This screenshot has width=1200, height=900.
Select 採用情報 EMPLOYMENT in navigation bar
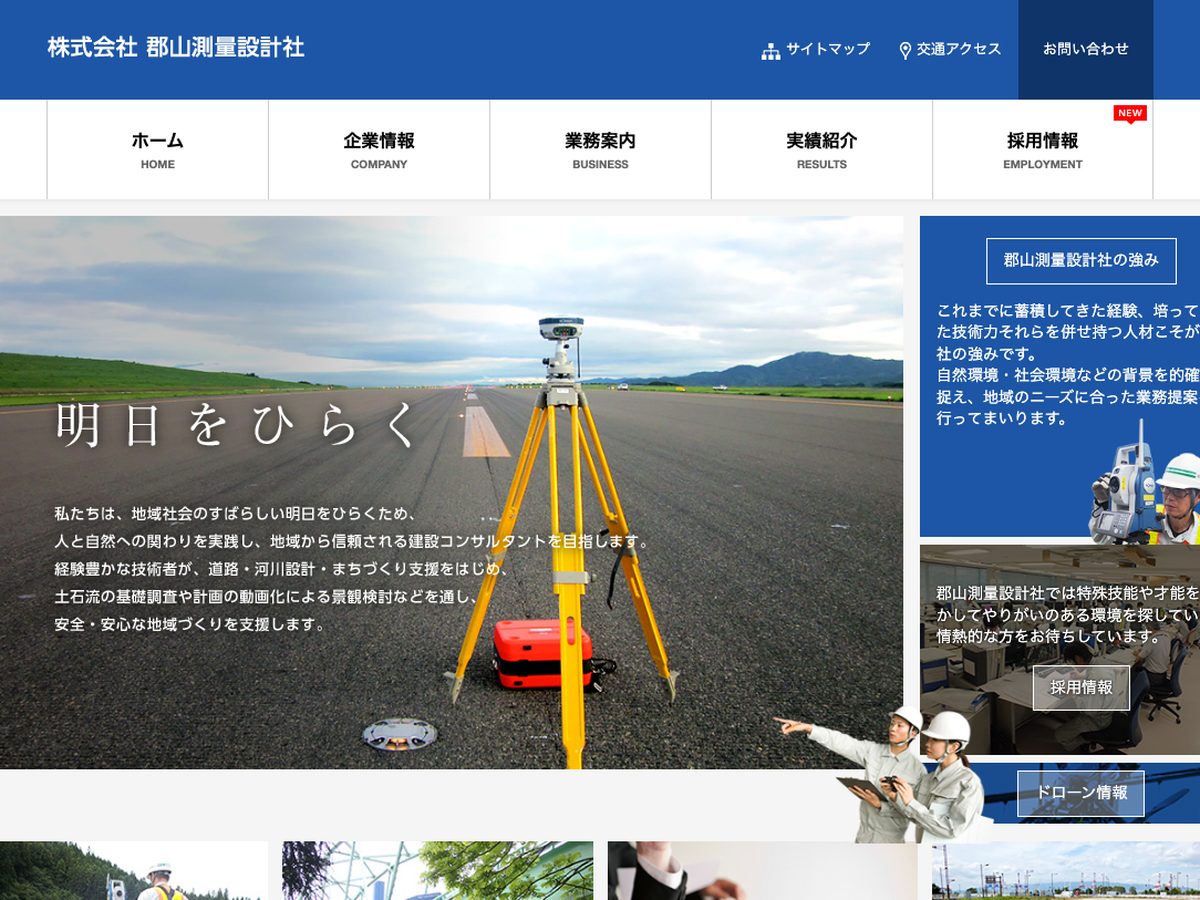coord(1042,150)
